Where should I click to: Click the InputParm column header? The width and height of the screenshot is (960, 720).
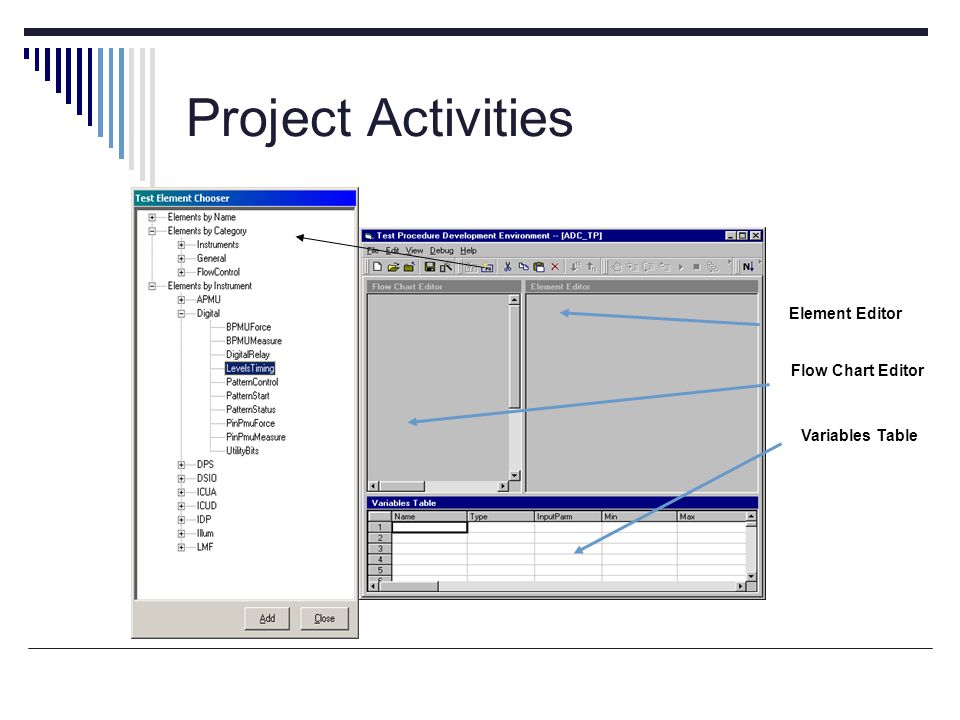click(x=568, y=517)
